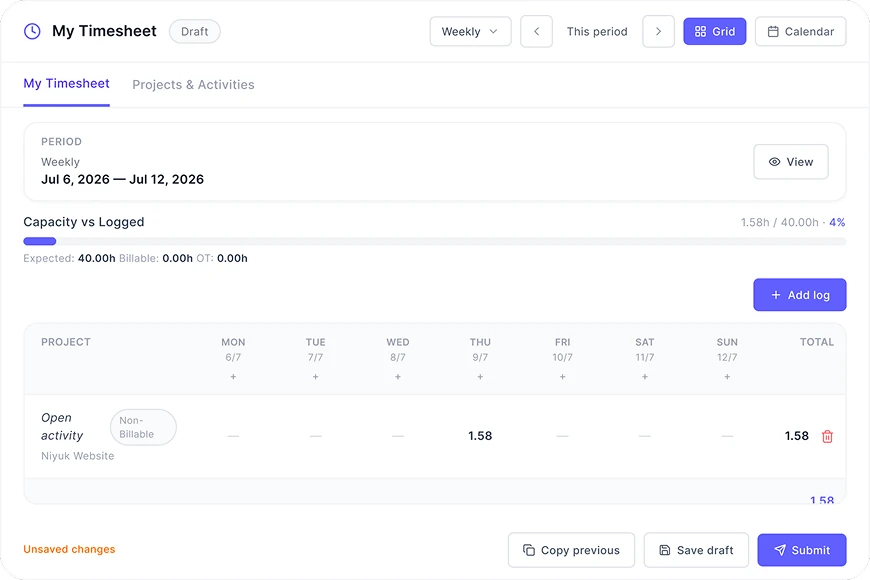Click the Expected 40.00h value
The image size is (870, 580).
point(97,258)
